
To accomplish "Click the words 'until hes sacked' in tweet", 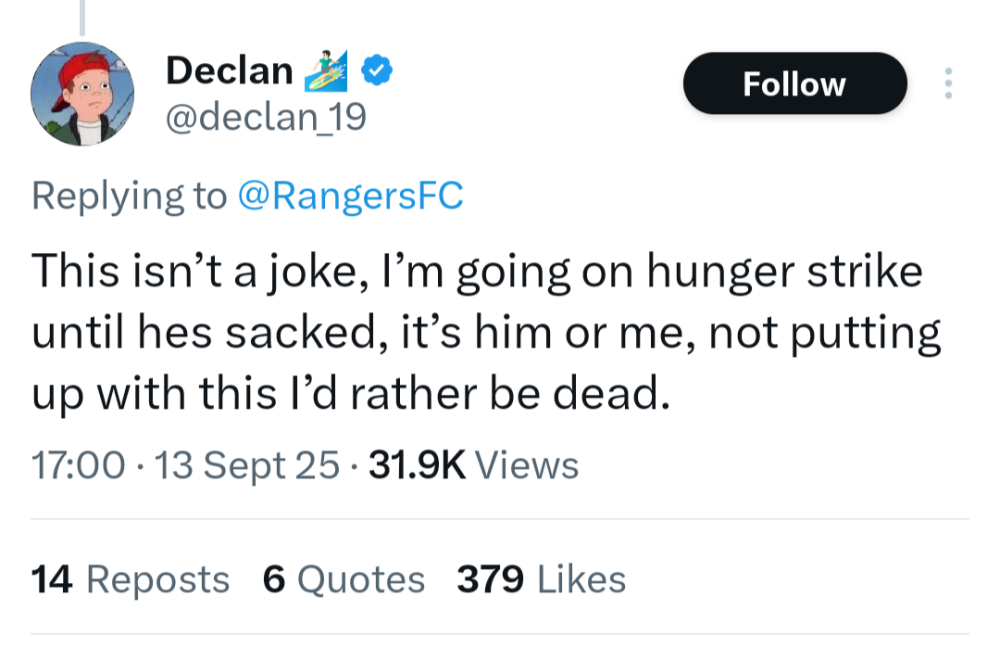I will click(205, 334).
